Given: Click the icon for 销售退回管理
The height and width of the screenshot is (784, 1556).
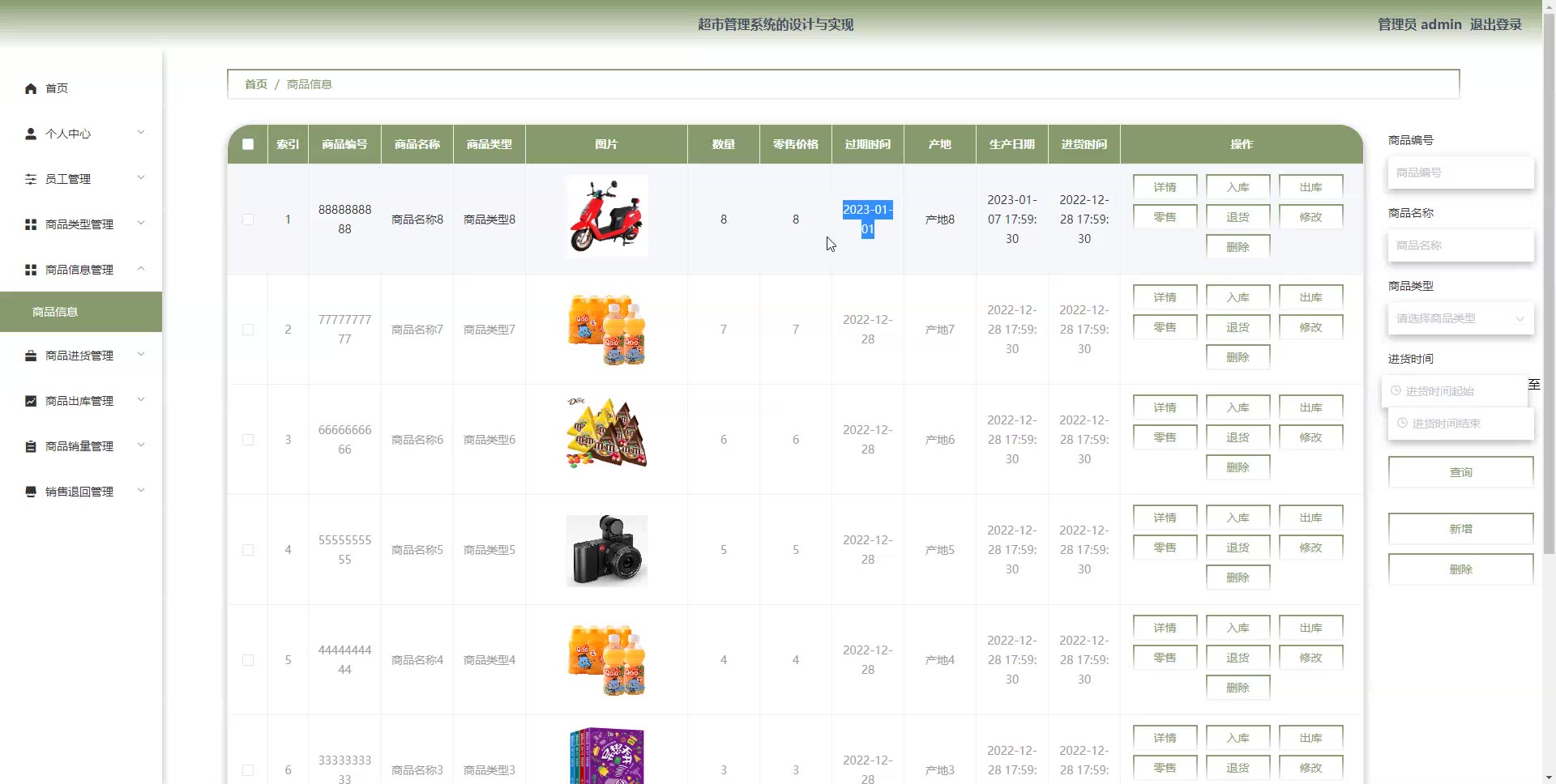Looking at the screenshot, I should [31, 492].
